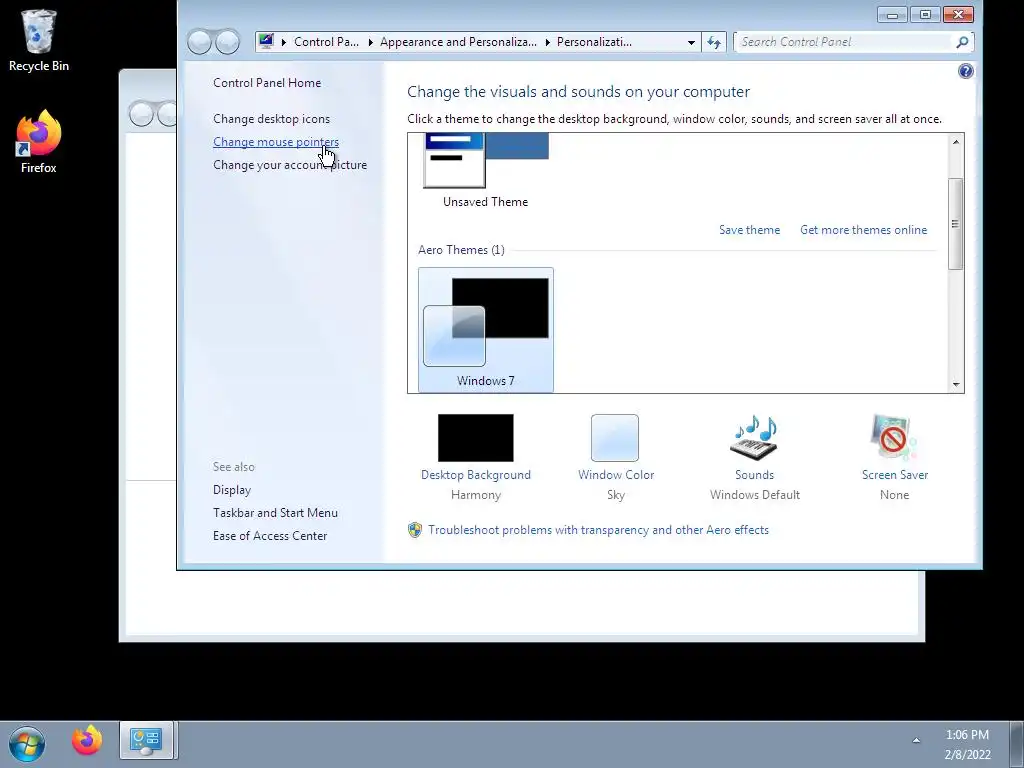1024x768 pixels.
Task: Open Ease of Access Center link
Action: pos(270,536)
